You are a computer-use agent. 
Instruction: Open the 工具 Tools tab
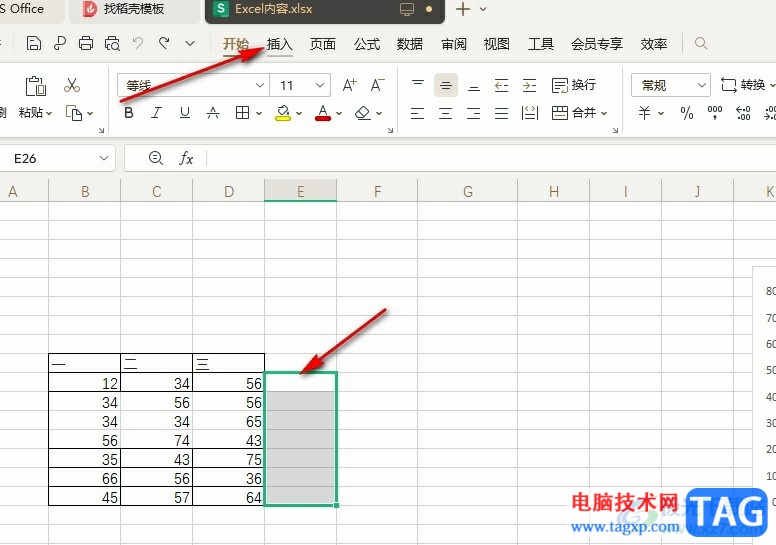[x=540, y=44]
